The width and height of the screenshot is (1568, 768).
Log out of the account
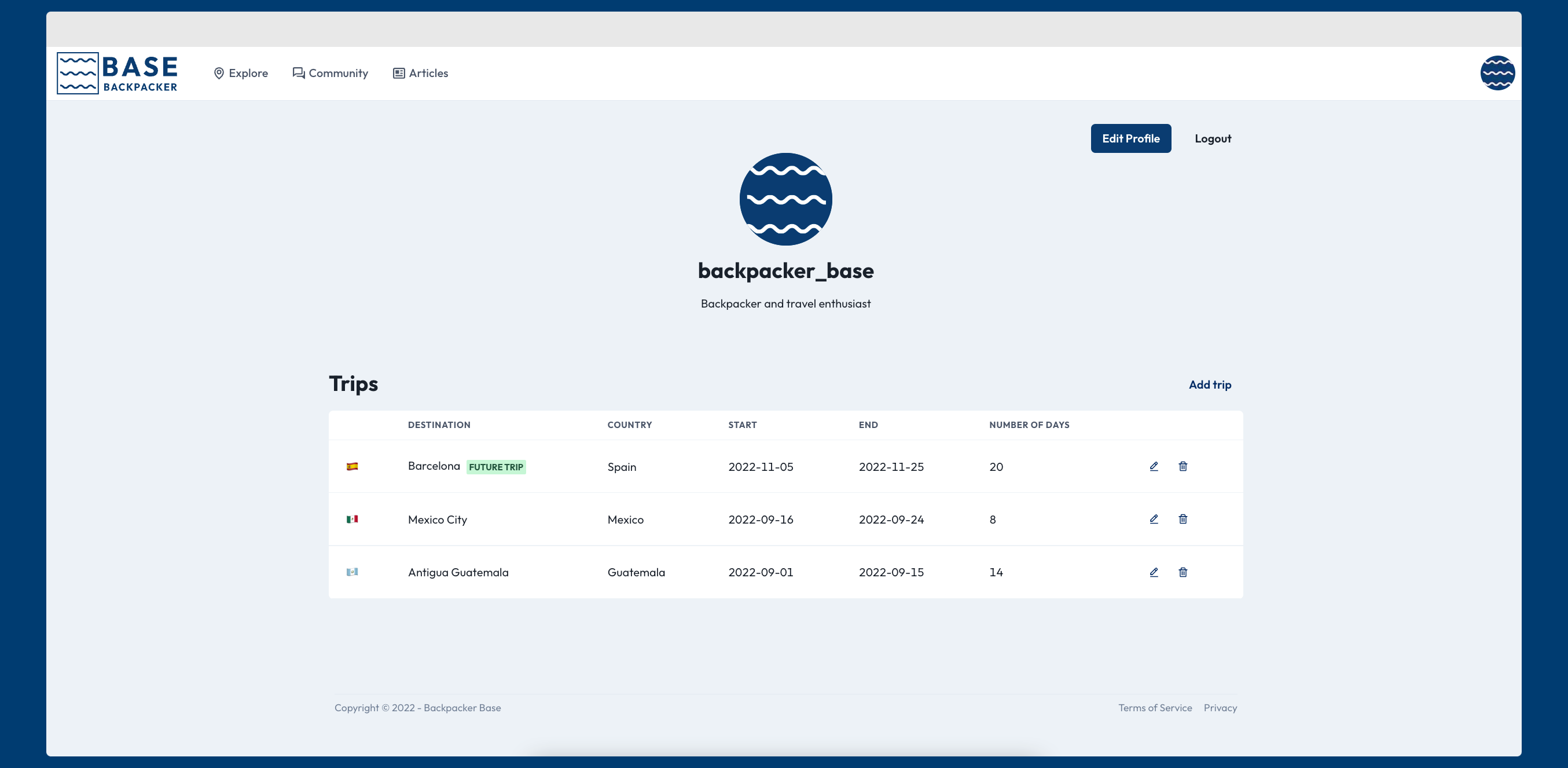tap(1213, 138)
